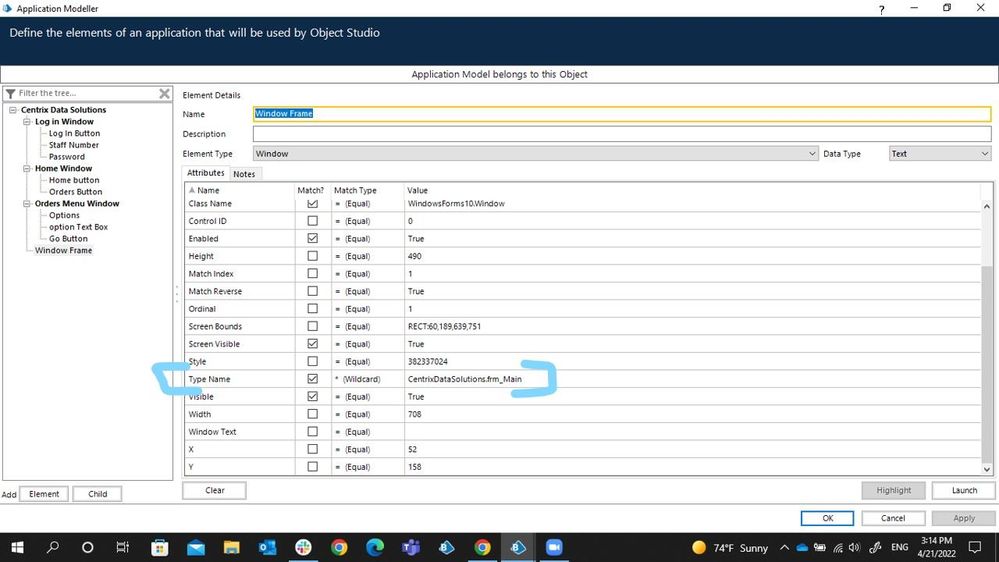The width and height of the screenshot is (999, 562).
Task: Click the Launch button
Action: (x=964, y=490)
